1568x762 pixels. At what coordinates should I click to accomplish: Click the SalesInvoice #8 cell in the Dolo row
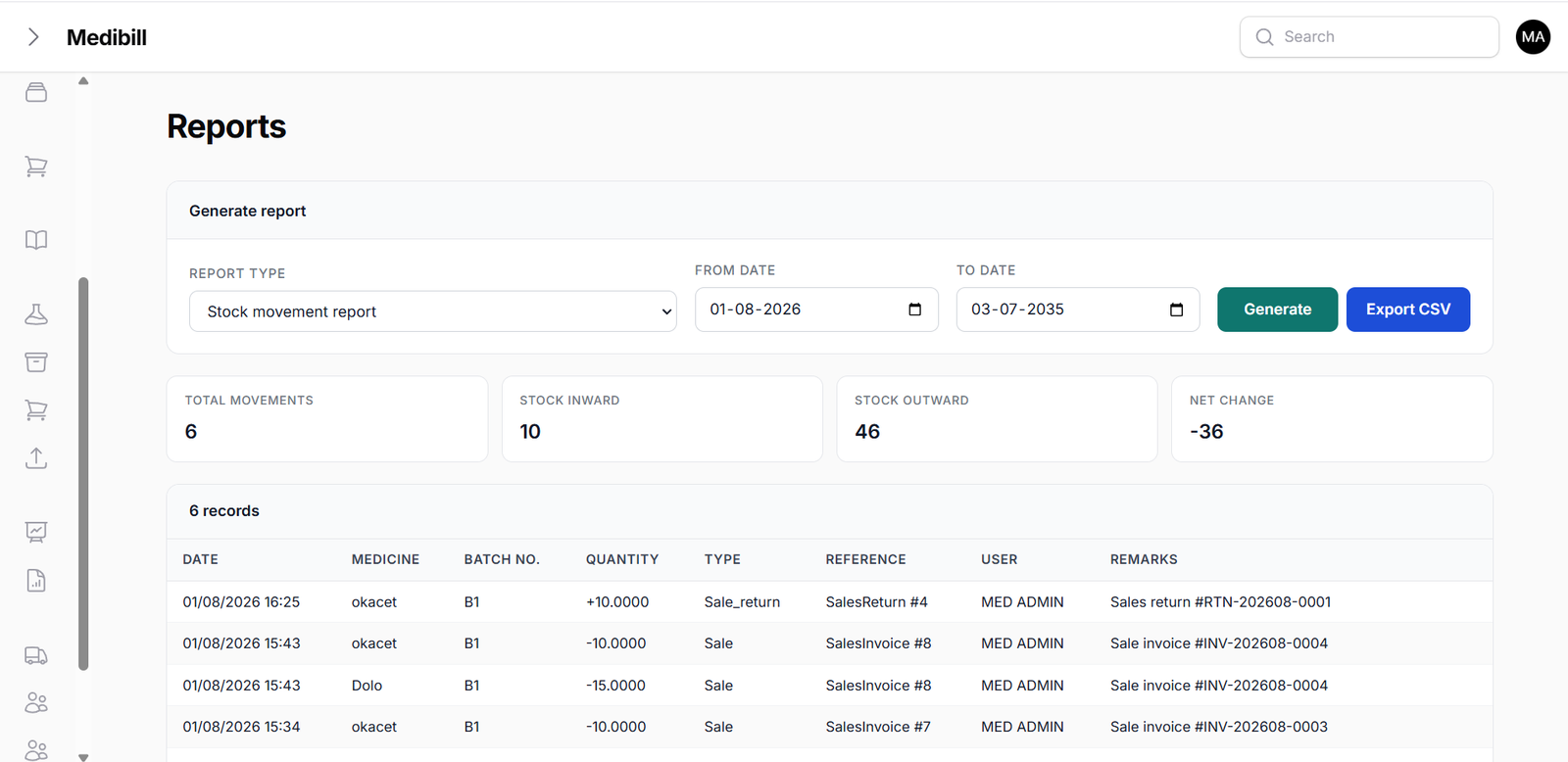click(x=878, y=686)
